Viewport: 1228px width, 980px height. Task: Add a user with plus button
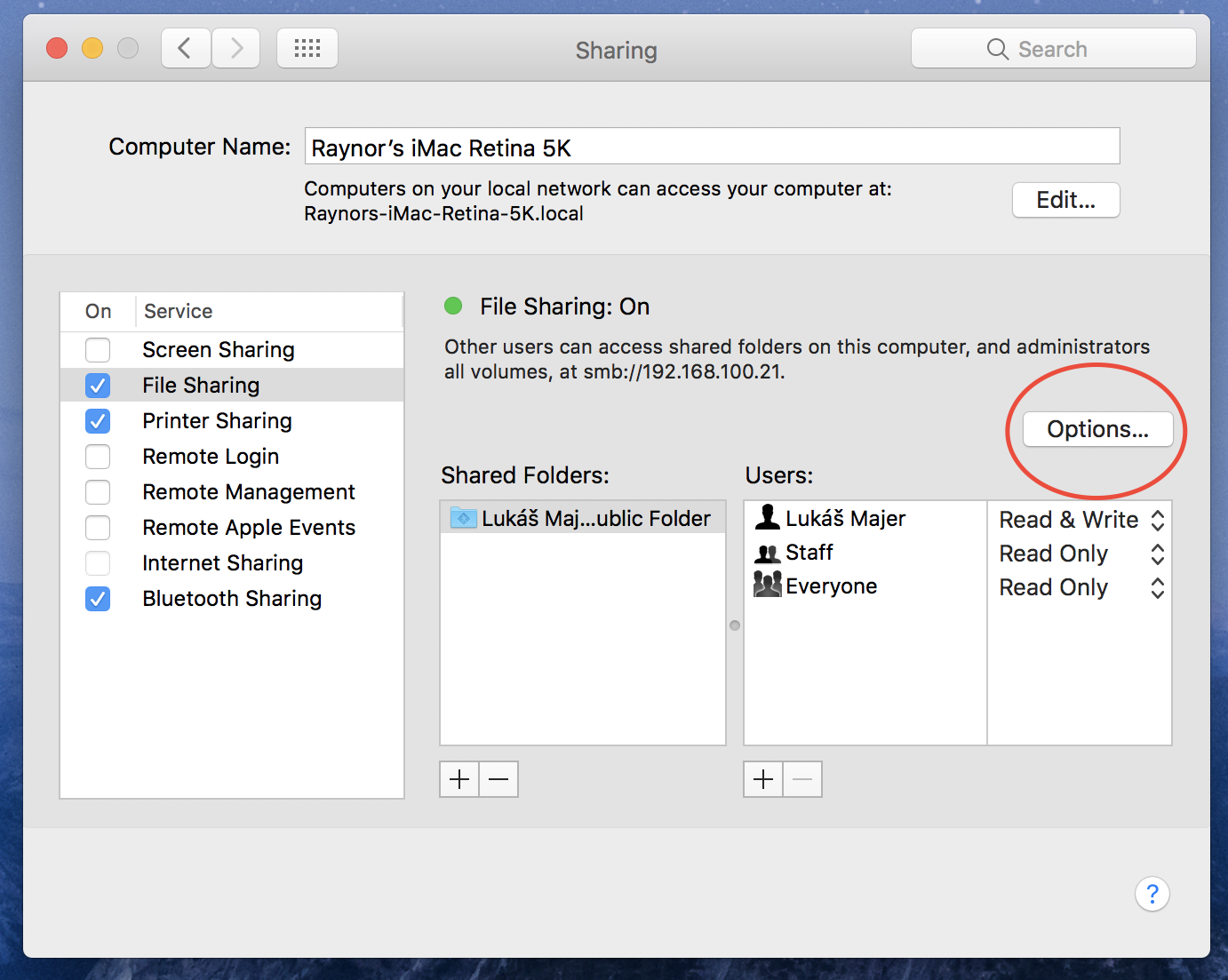coord(763,779)
